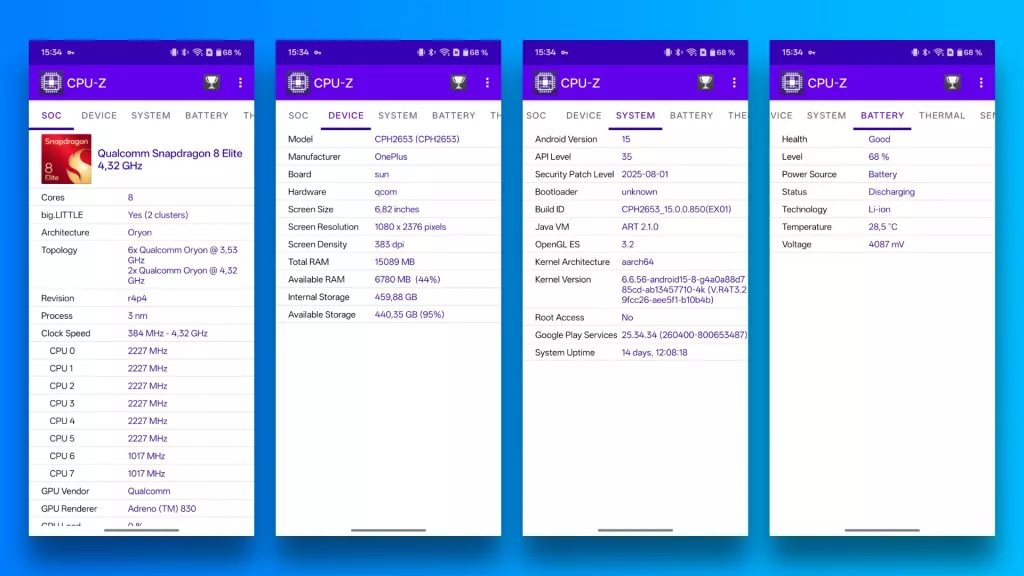Open the SYSTEM tab in the second screen
1024x576 pixels.
coord(398,116)
